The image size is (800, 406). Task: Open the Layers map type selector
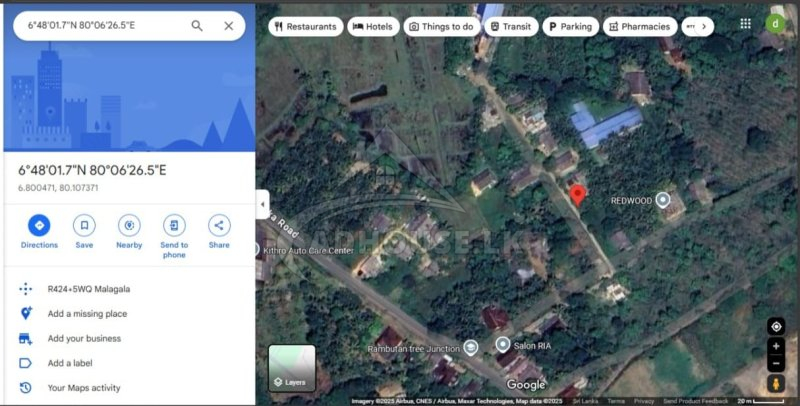click(x=292, y=368)
